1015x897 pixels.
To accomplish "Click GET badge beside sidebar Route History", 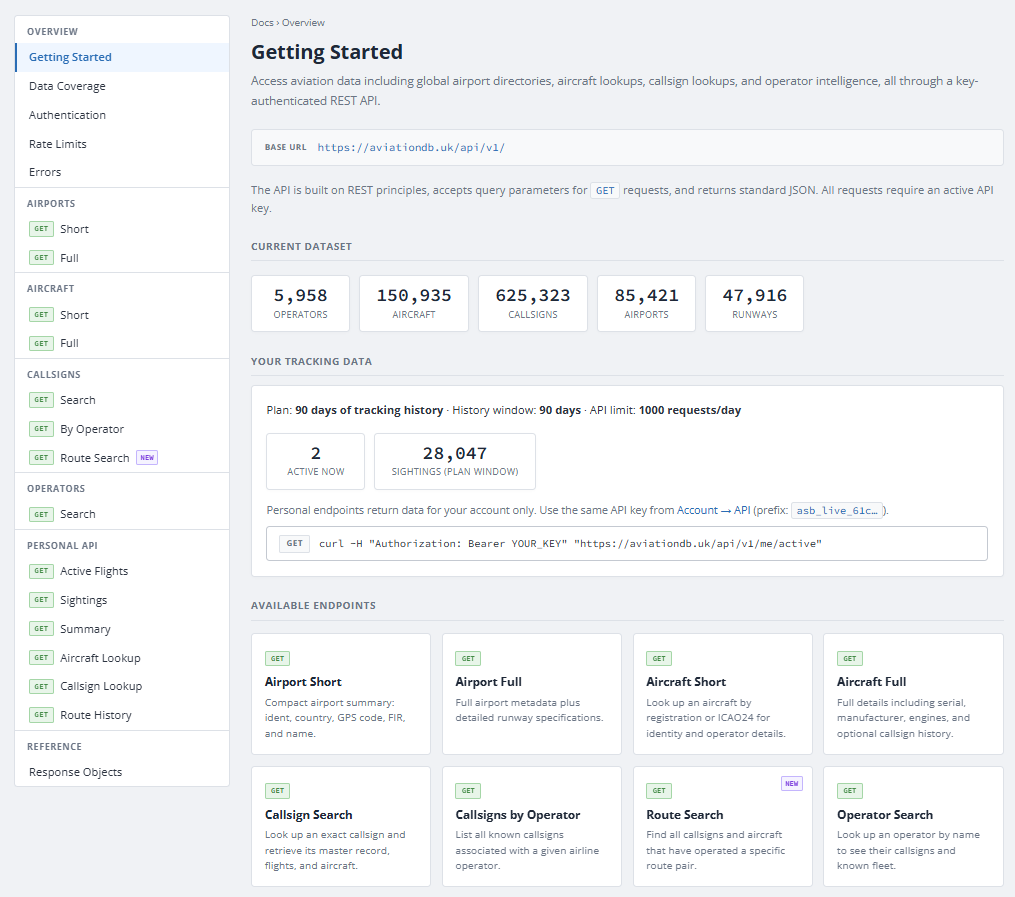I will (41, 715).
